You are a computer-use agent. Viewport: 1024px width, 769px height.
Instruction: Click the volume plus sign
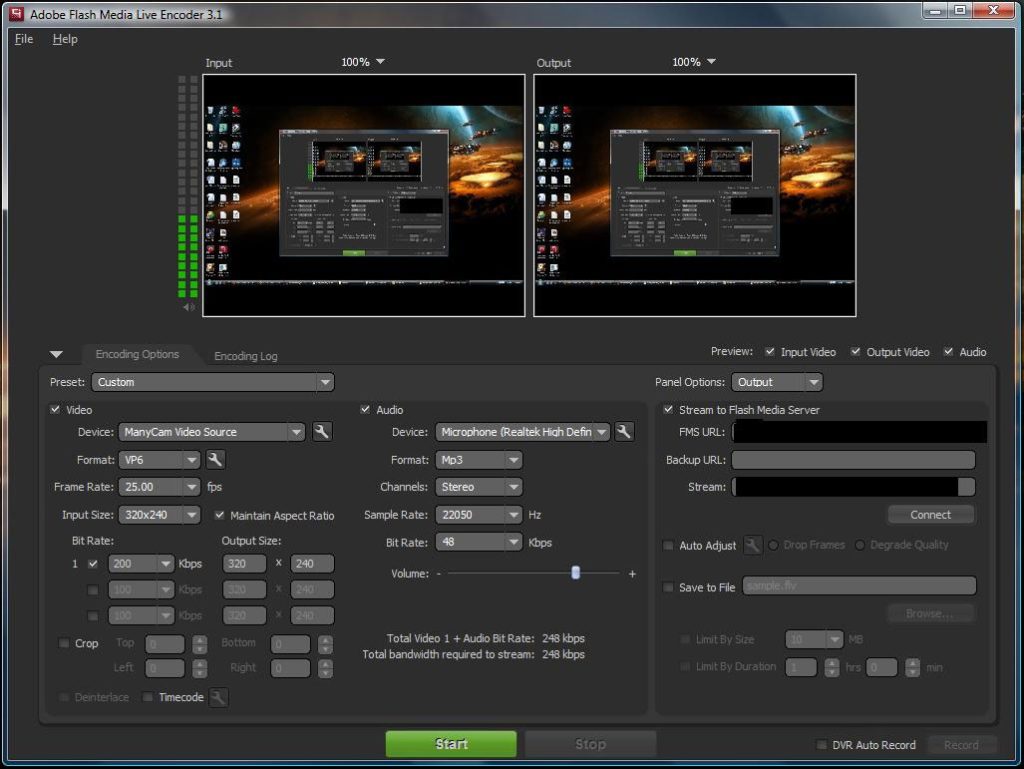click(632, 574)
